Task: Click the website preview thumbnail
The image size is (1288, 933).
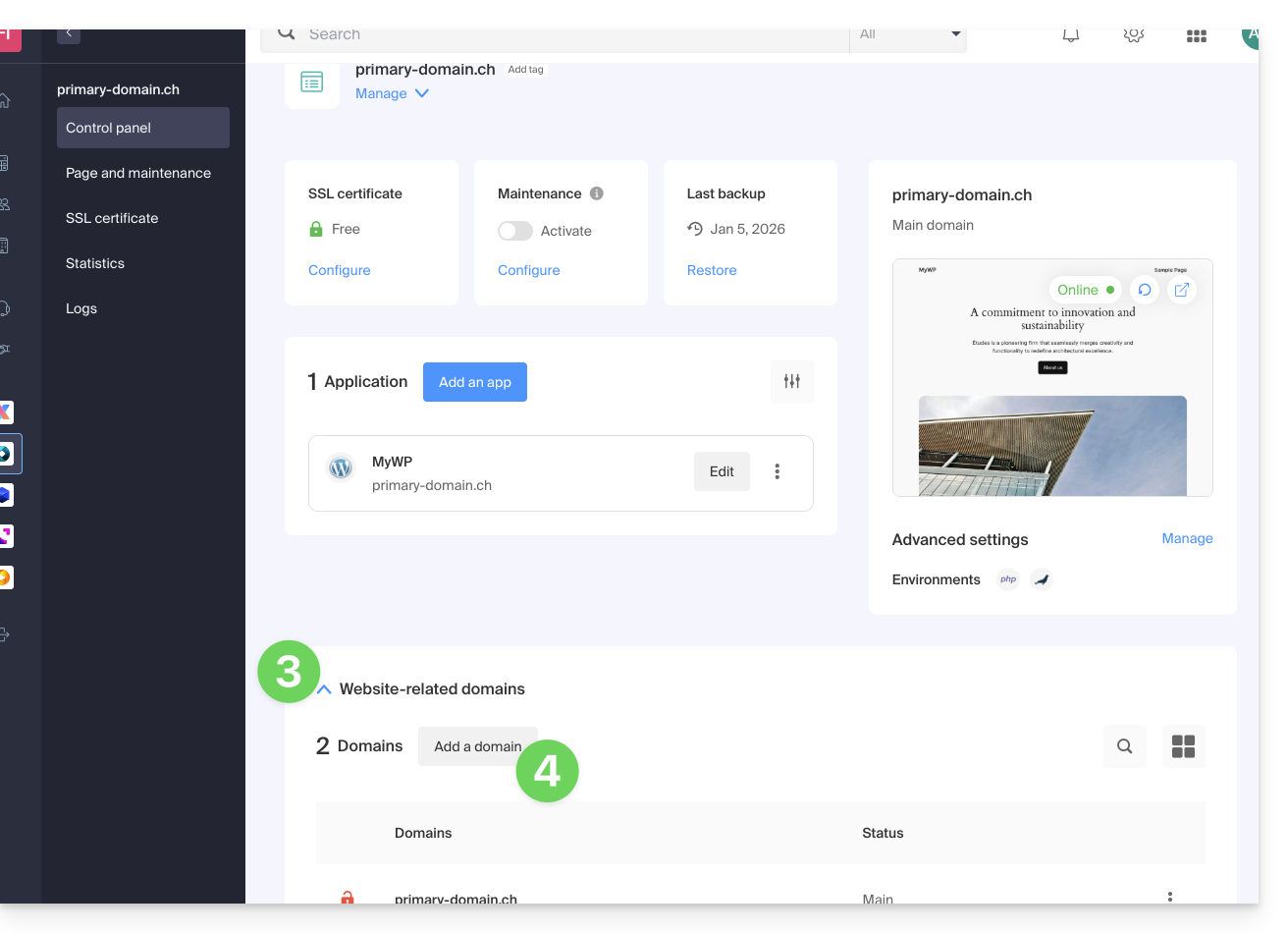Action: click(x=1052, y=412)
